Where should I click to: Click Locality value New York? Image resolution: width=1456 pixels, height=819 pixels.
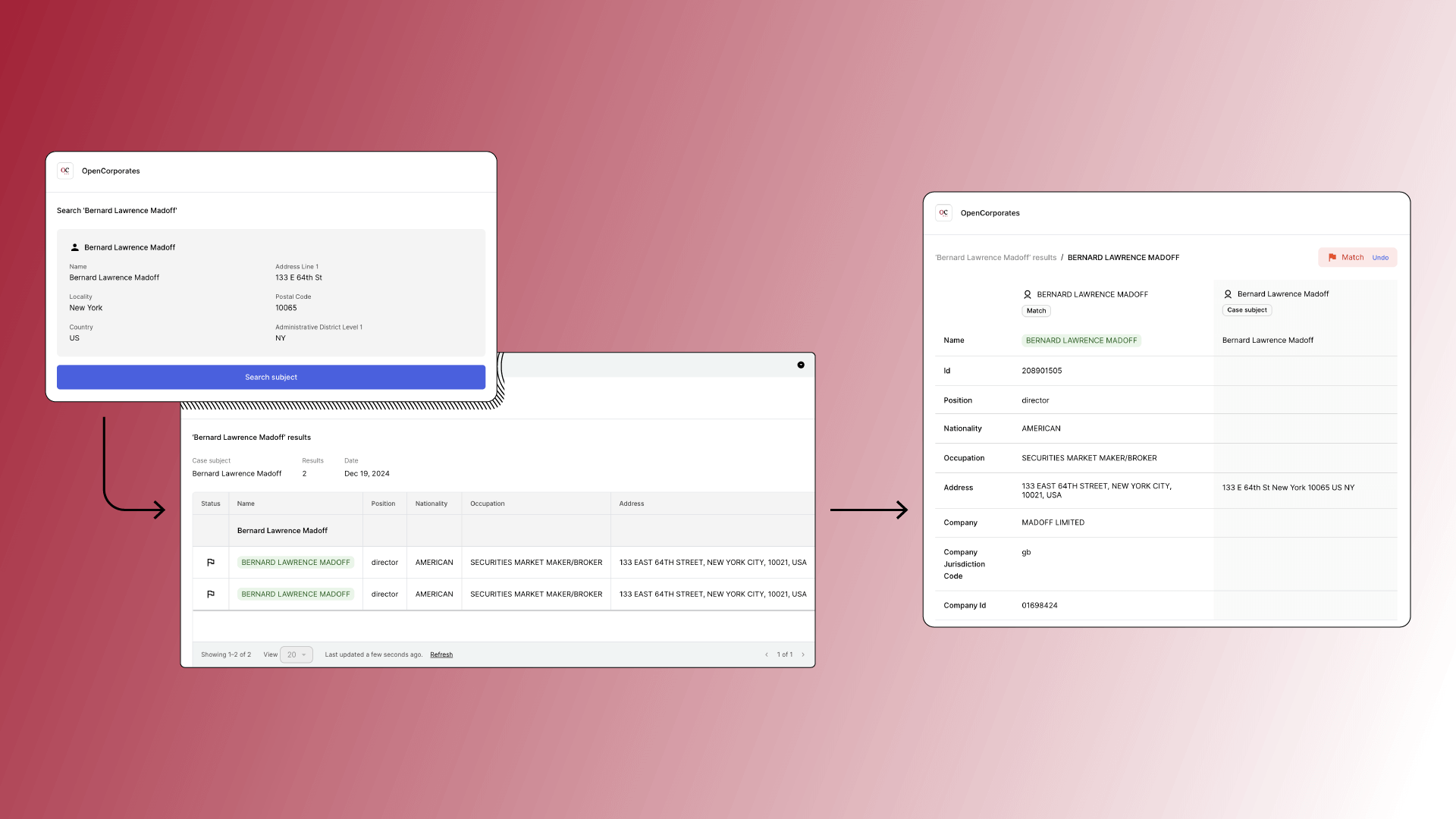(x=86, y=308)
